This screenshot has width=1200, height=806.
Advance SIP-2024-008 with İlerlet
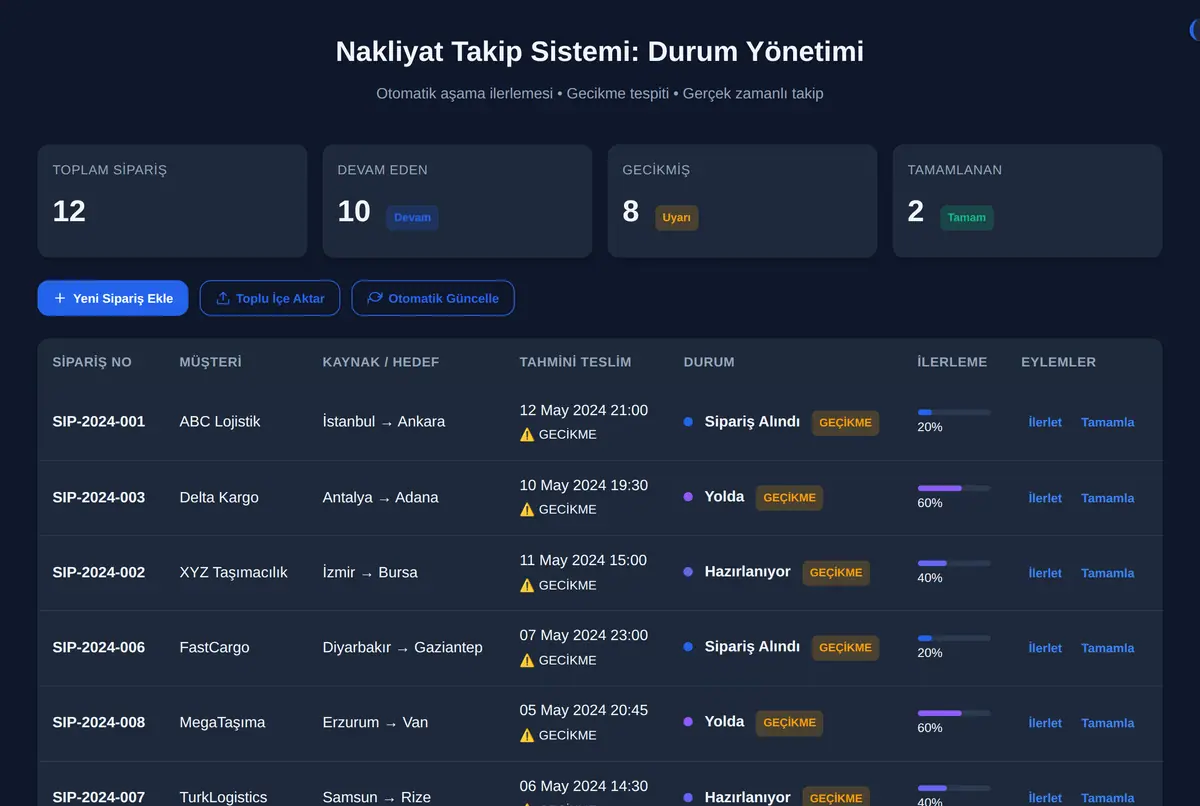pos(1045,723)
